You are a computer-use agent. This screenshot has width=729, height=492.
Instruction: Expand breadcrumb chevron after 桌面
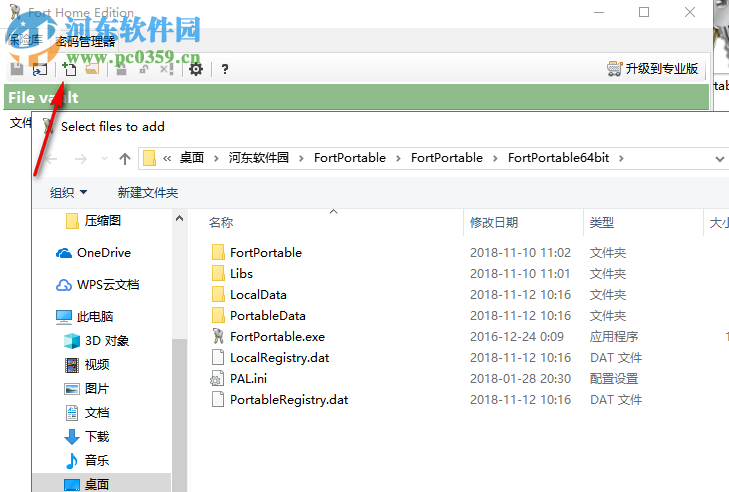(216, 159)
